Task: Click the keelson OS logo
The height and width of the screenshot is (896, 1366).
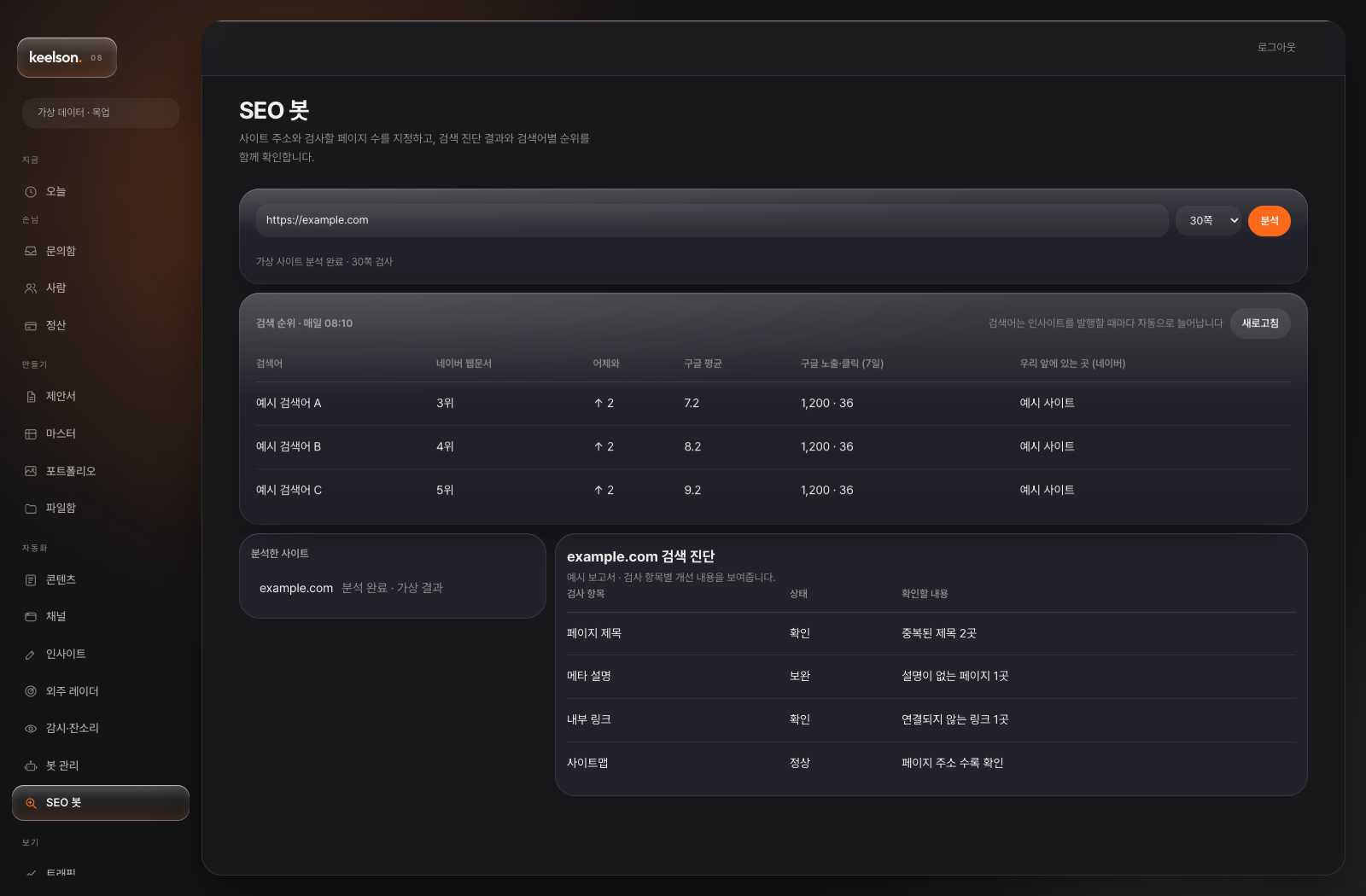Action: pyautogui.click(x=67, y=57)
